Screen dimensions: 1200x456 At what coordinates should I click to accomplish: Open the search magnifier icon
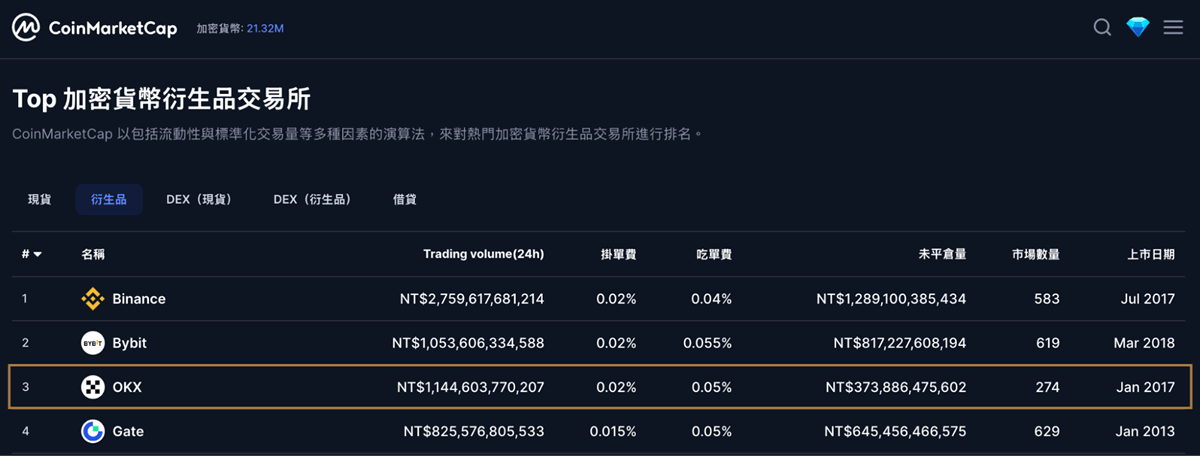click(1102, 28)
